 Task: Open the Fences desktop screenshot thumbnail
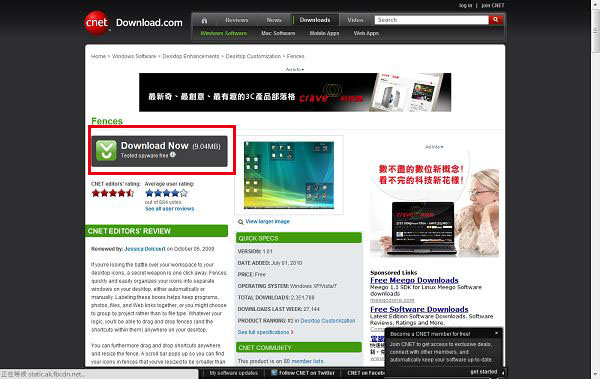pyautogui.click(x=289, y=175)
